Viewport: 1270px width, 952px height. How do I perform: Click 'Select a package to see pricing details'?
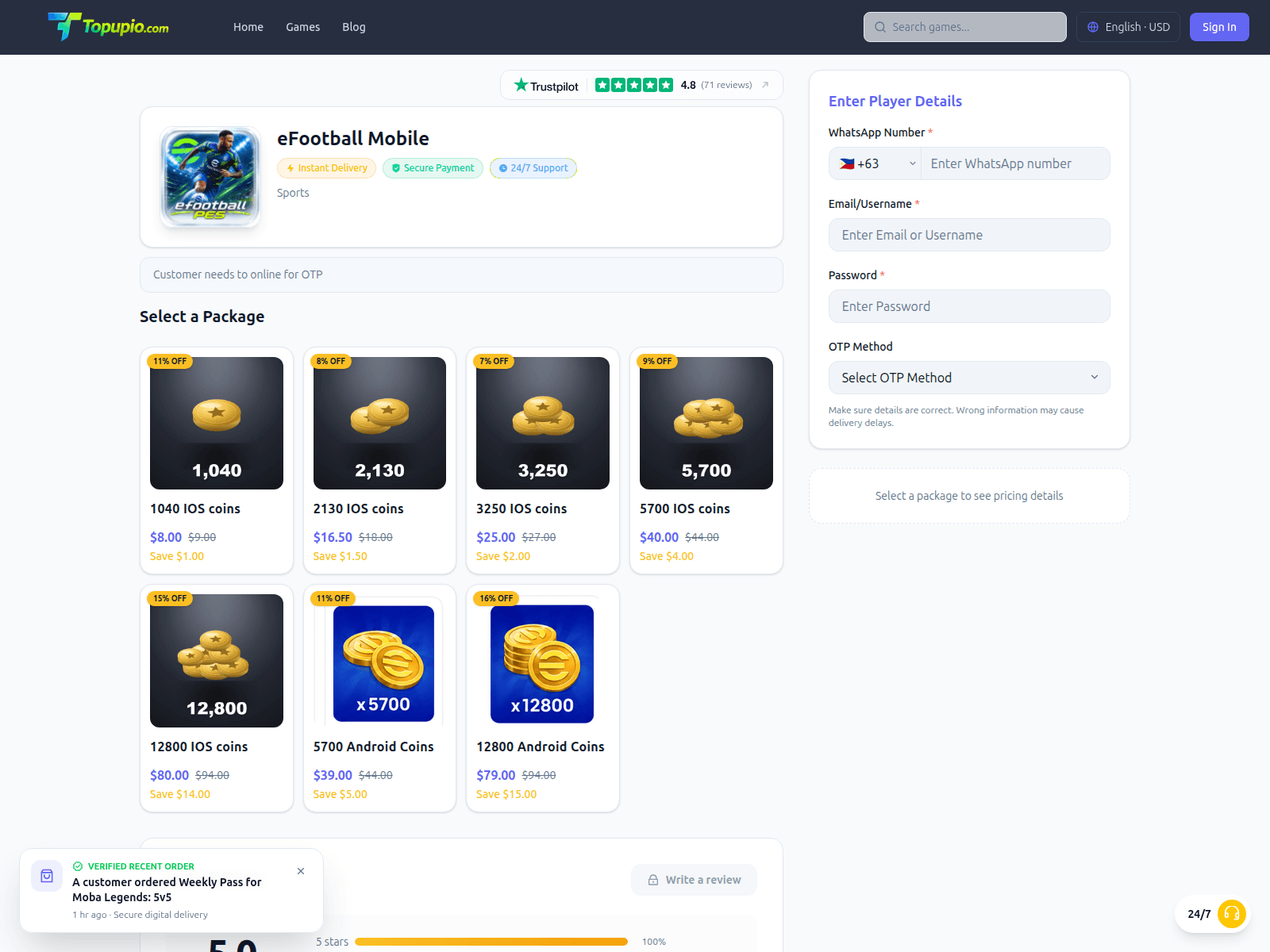point(969,496)
